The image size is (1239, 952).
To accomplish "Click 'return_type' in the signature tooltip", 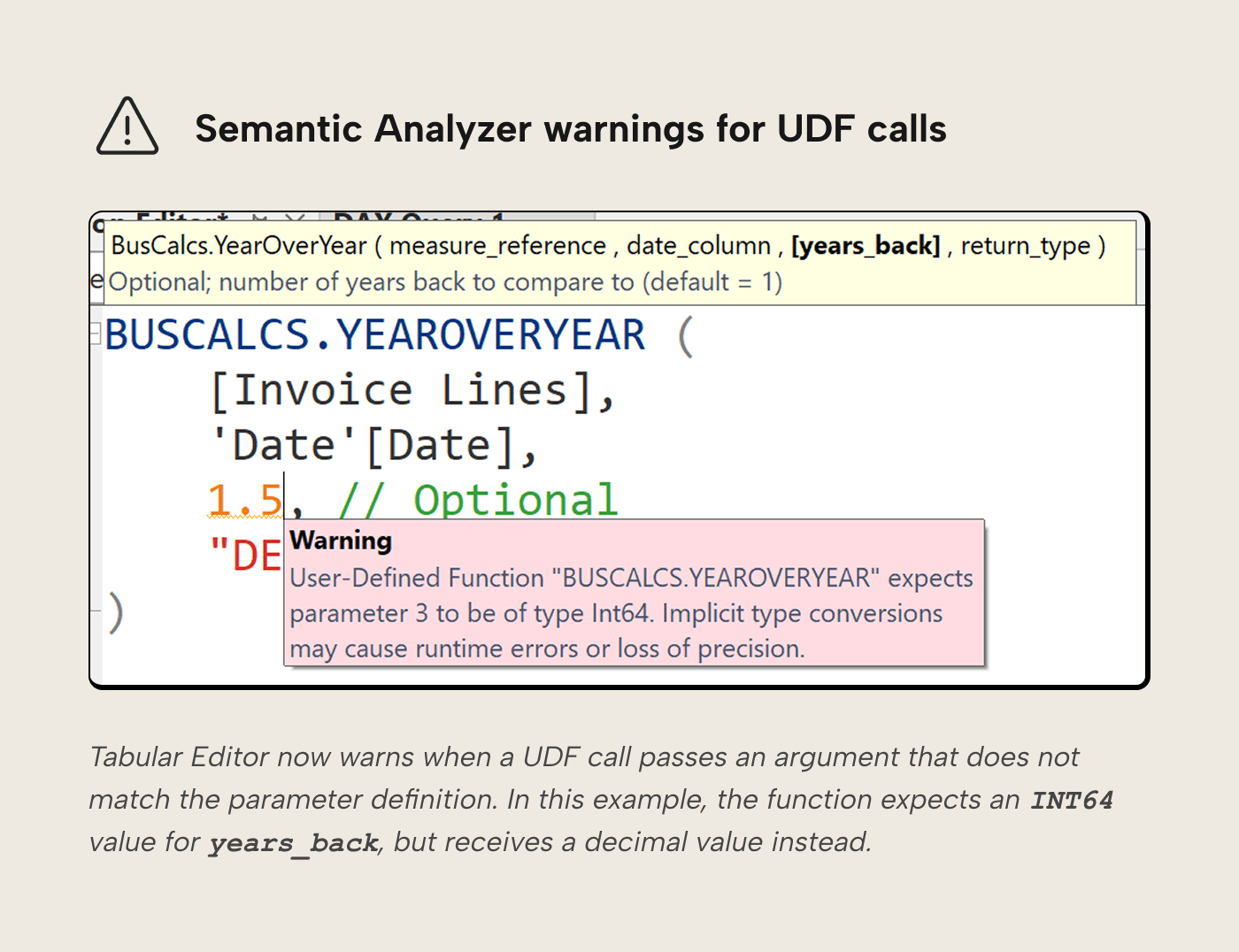I will point(1026,245).
